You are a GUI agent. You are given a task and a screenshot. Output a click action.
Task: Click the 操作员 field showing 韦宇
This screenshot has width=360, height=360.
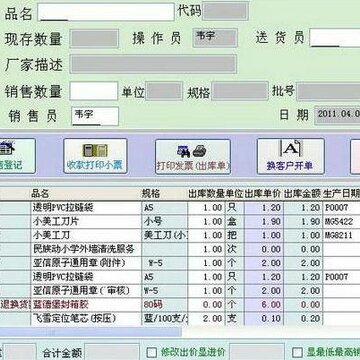(x=215, y=37)
